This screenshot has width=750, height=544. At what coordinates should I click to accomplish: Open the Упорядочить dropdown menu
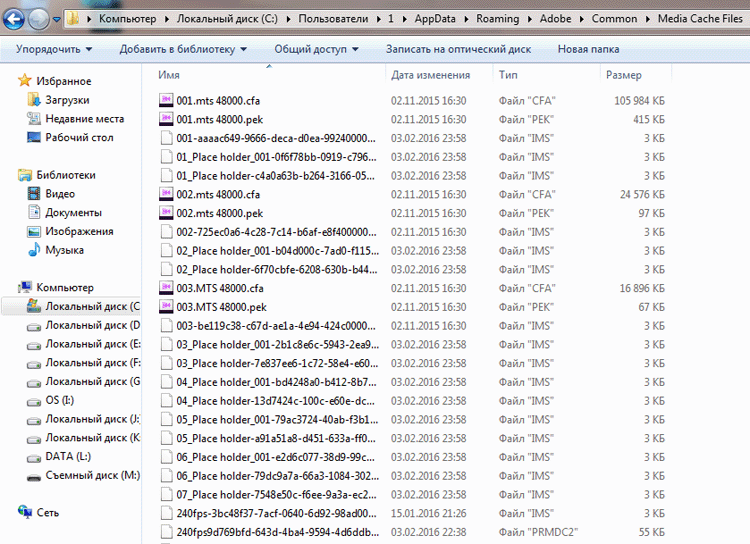[x=54, y=49]
